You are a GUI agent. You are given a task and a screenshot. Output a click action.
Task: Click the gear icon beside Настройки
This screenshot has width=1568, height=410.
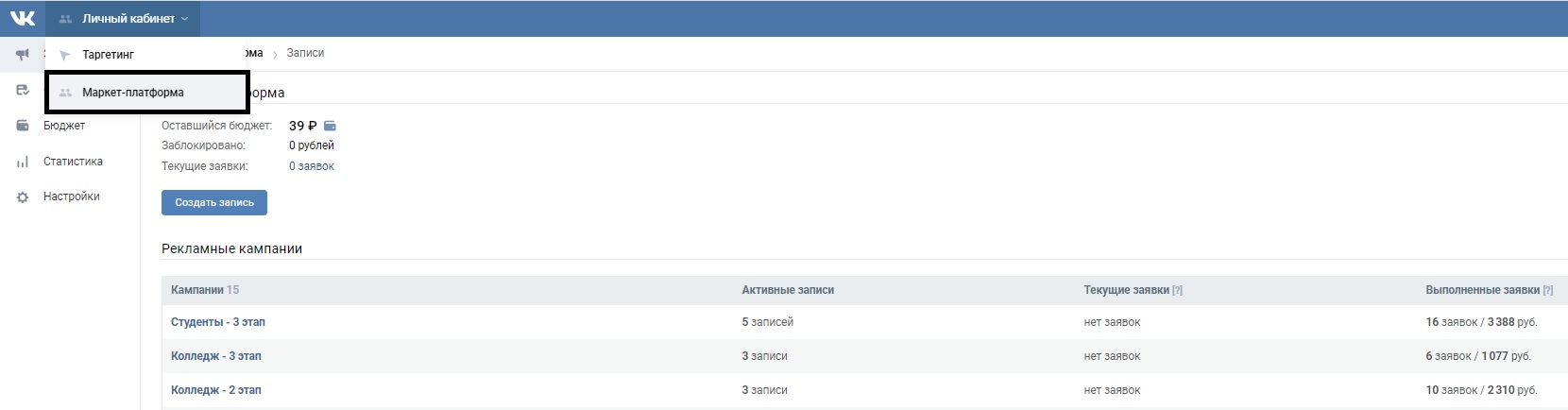click(23, 197)
